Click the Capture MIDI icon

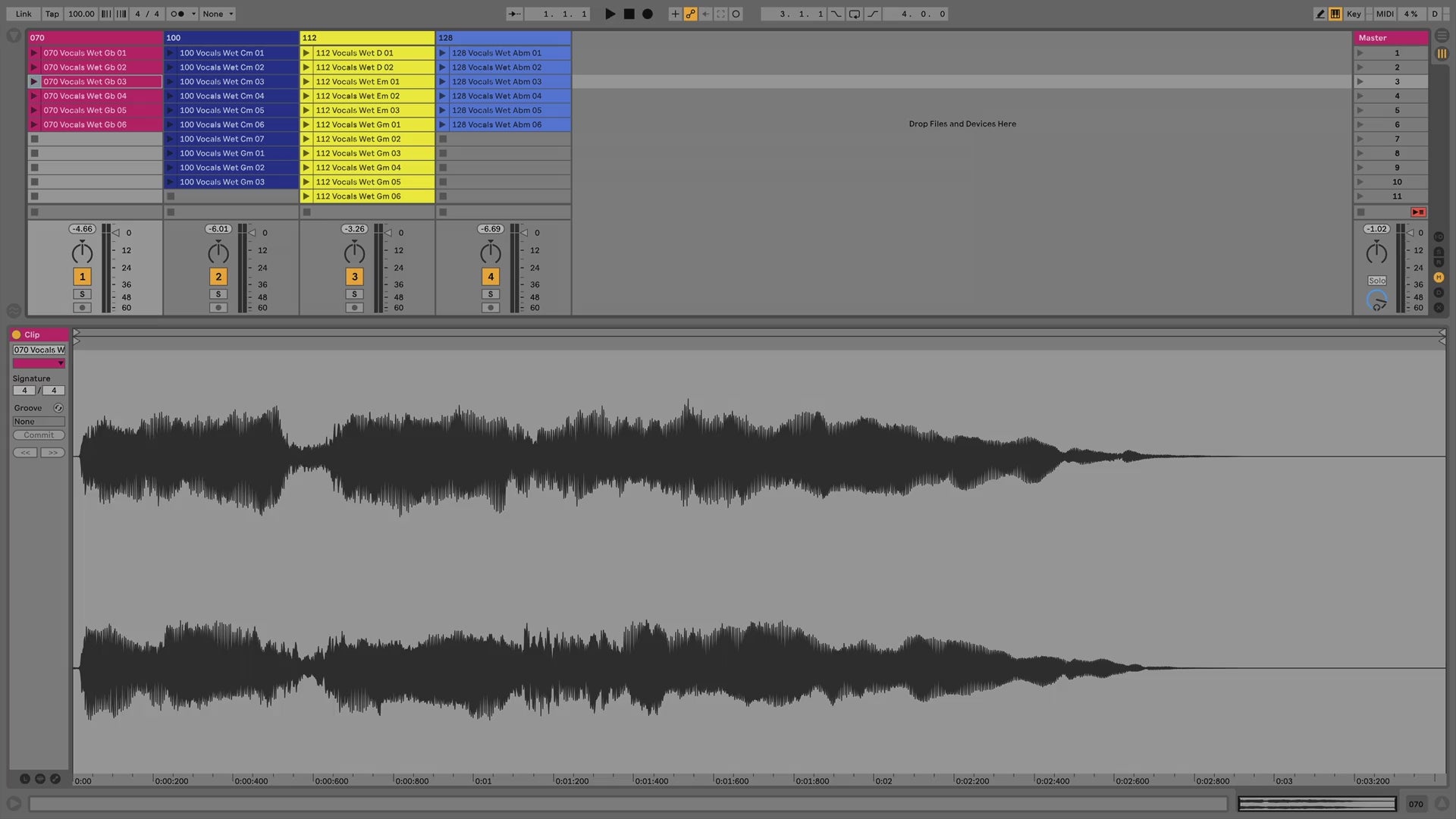(720, 14)
